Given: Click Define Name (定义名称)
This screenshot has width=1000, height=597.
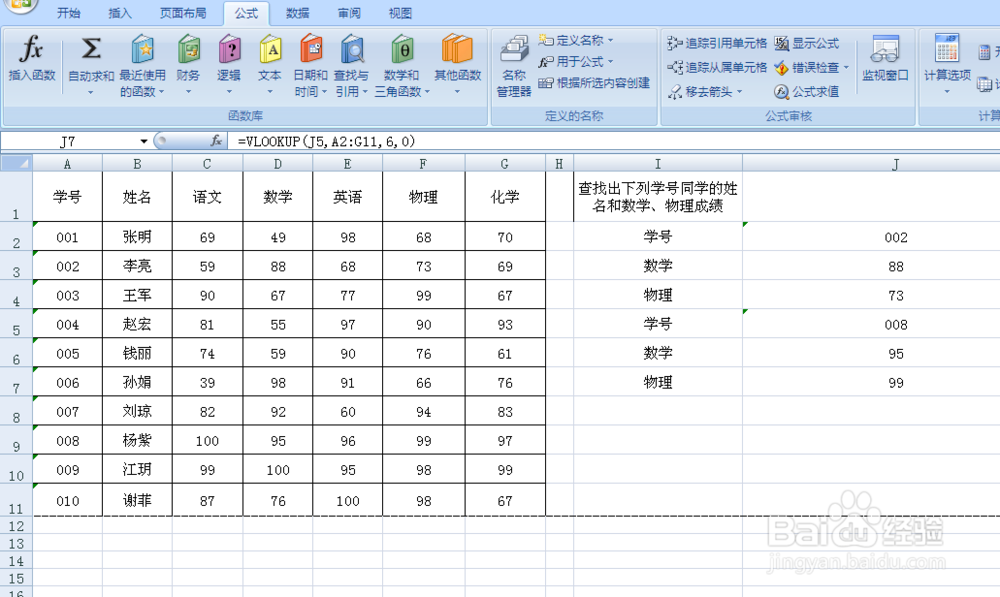Looking at the screenshot, I should pos(575,40).
